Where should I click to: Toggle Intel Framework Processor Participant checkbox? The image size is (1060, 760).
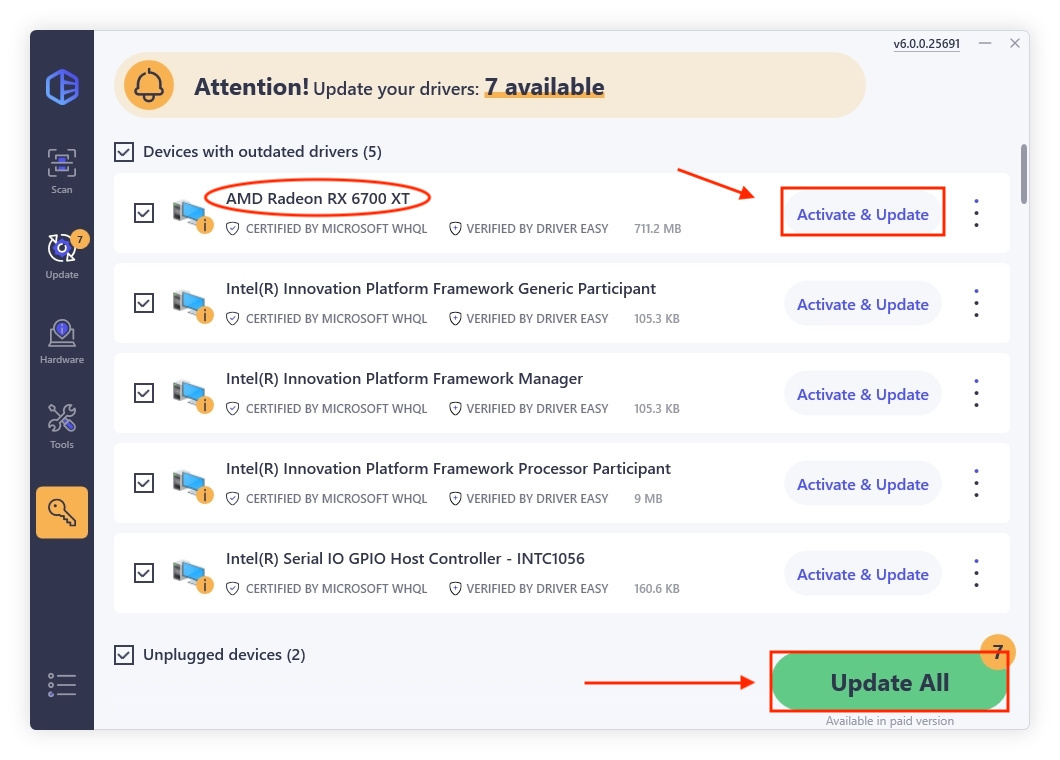144,483
